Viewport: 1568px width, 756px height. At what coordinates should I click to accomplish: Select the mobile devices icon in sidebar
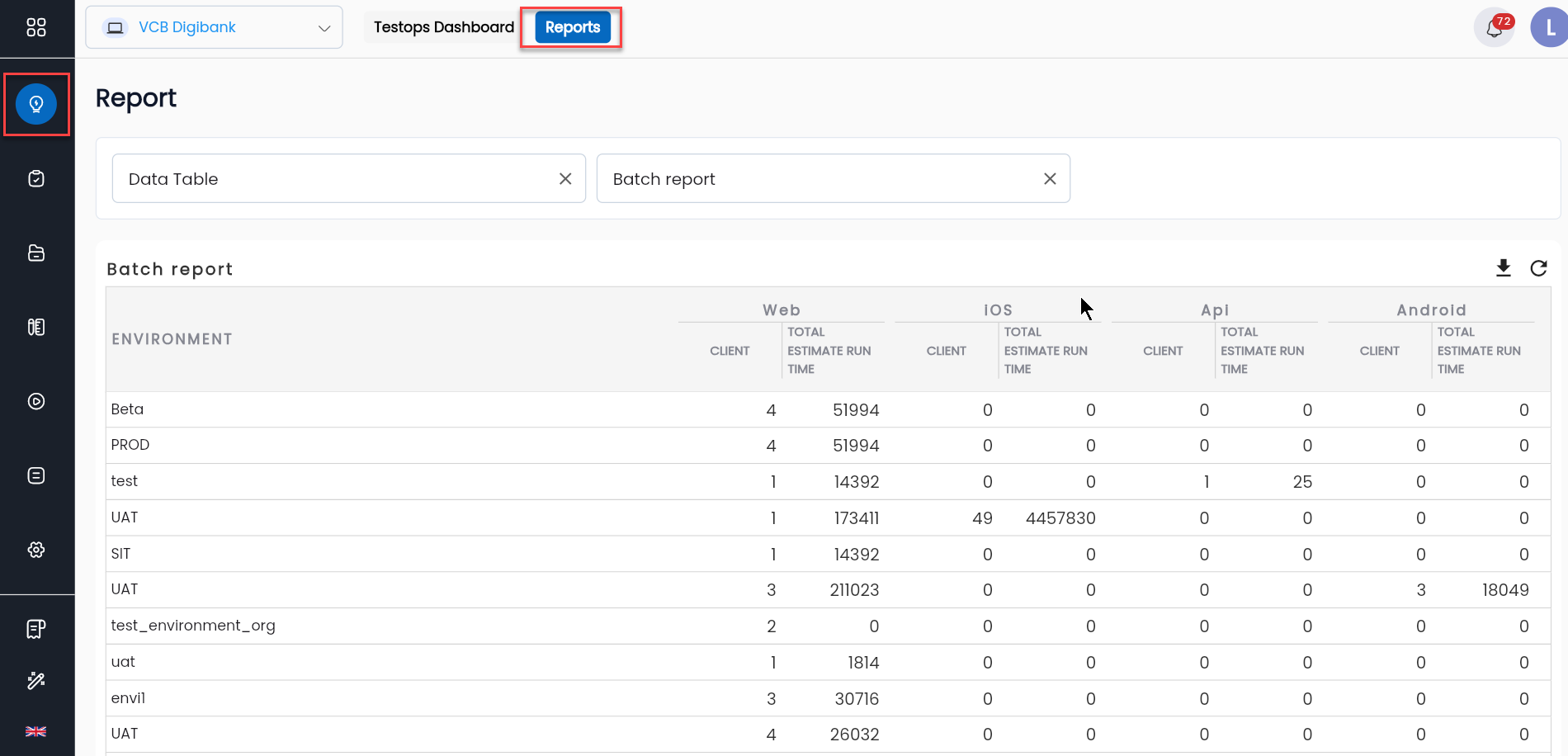pos(36,327)
